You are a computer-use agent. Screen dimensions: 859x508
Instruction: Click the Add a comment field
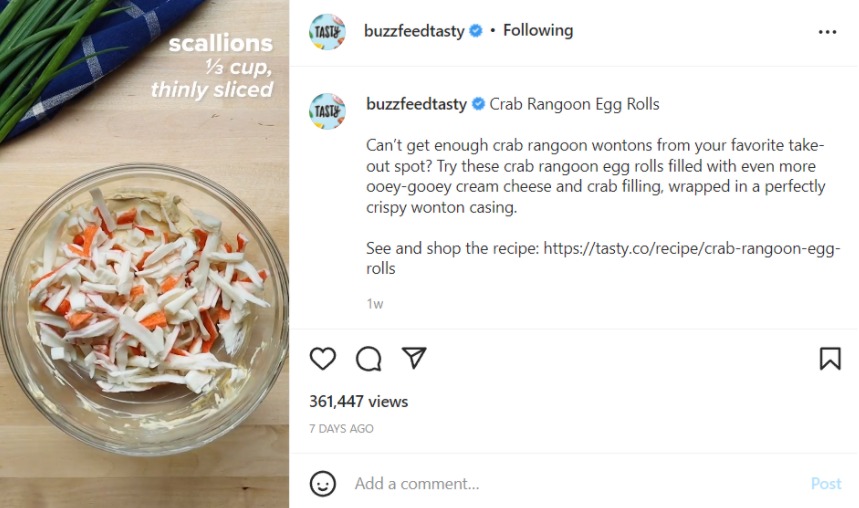tap(570, 484)
